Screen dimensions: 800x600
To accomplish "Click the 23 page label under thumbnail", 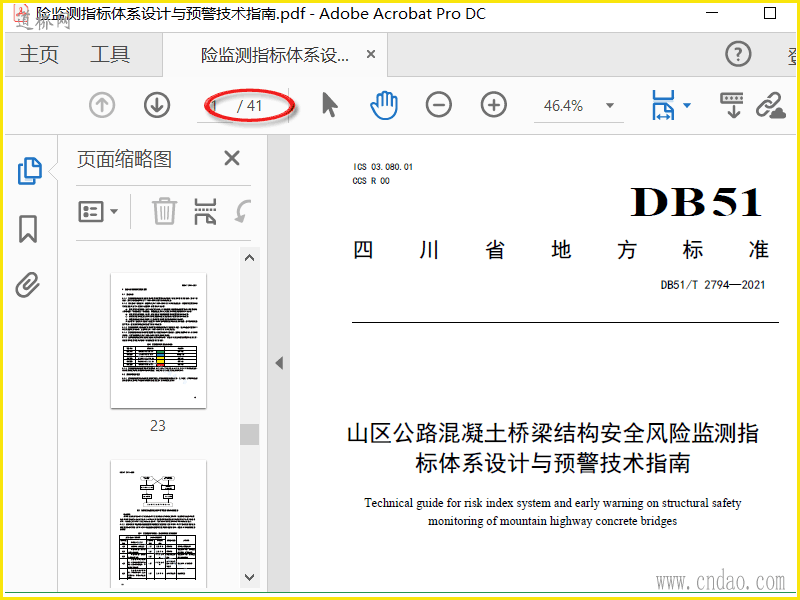I will (x=158, y=426).
